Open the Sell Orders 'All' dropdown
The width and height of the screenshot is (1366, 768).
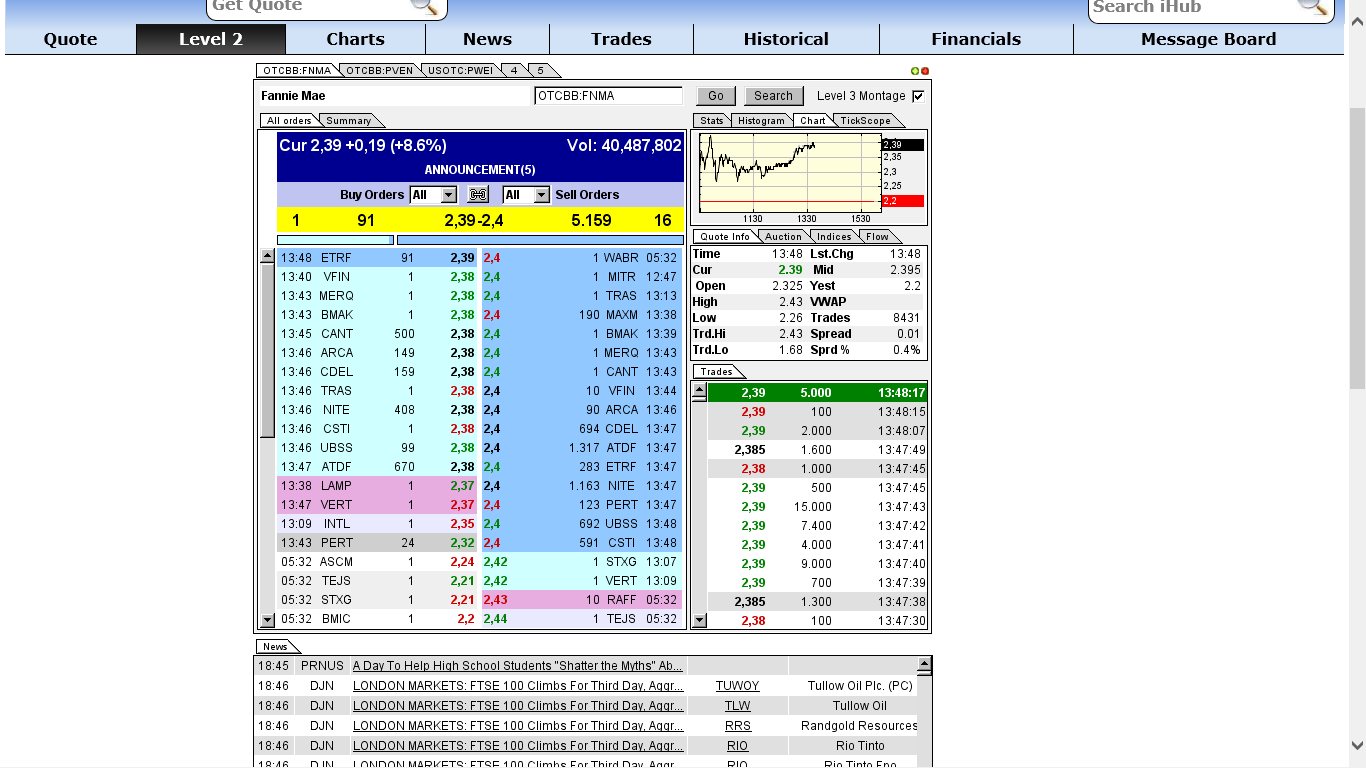pos(527,195)
